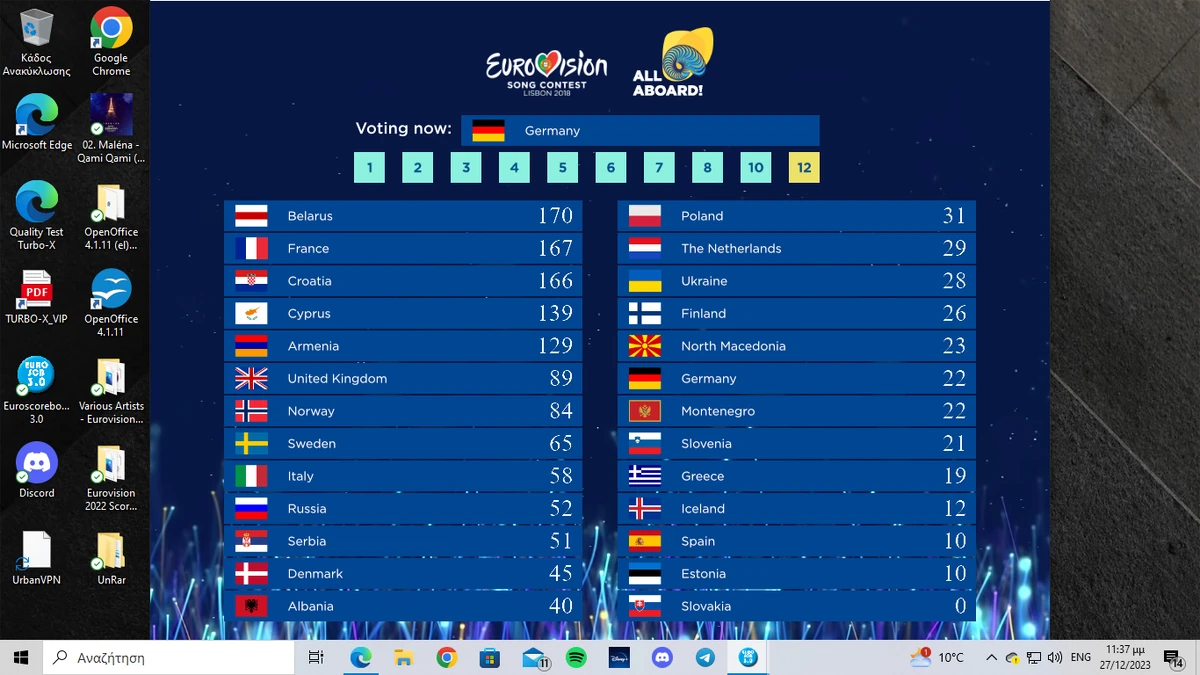Open the ENG language selector
The height and width of the screenshot is (675, 1200).
(1080, 658)
